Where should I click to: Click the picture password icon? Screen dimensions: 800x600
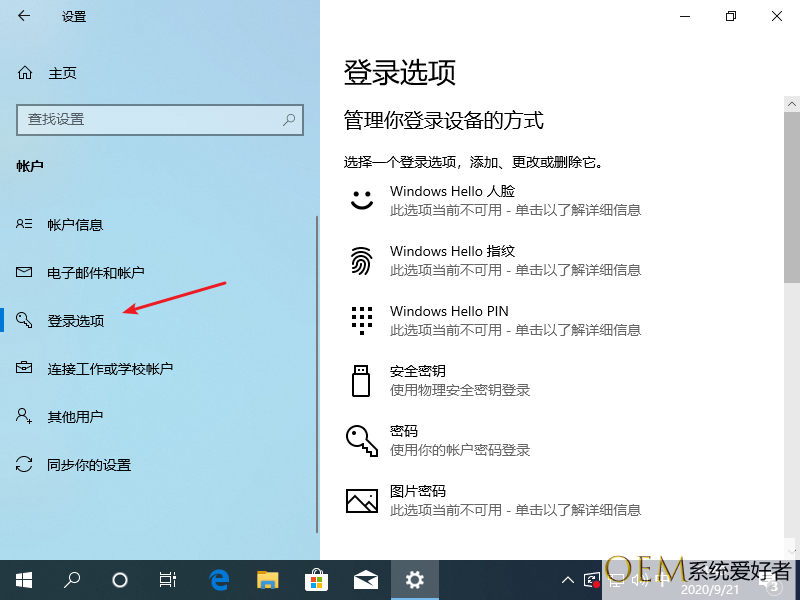pos(361,500)
